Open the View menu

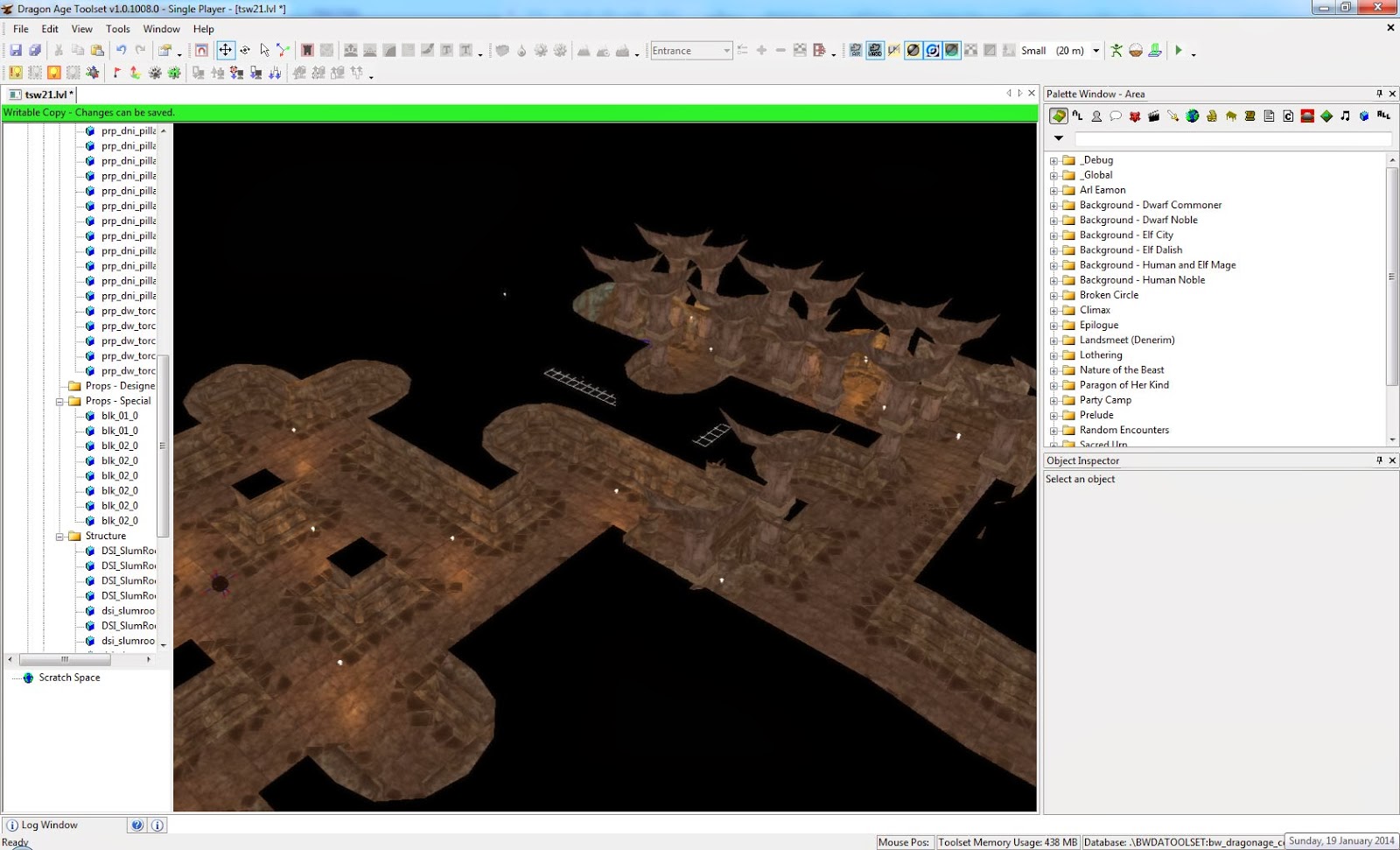[x=82, y=29]
